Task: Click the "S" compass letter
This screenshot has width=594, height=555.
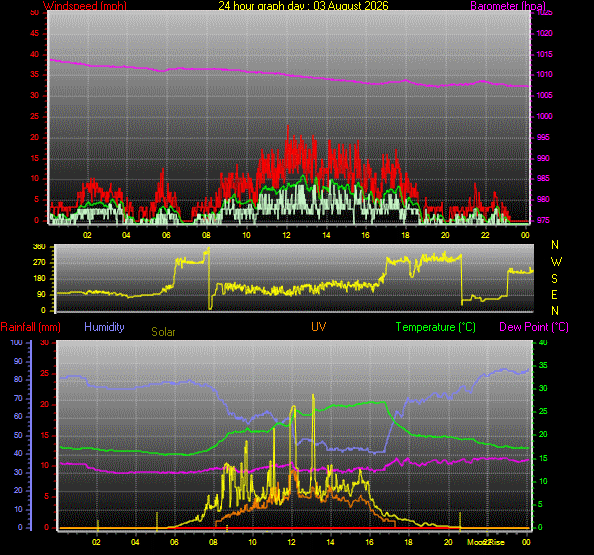Action: click(554, 278)
